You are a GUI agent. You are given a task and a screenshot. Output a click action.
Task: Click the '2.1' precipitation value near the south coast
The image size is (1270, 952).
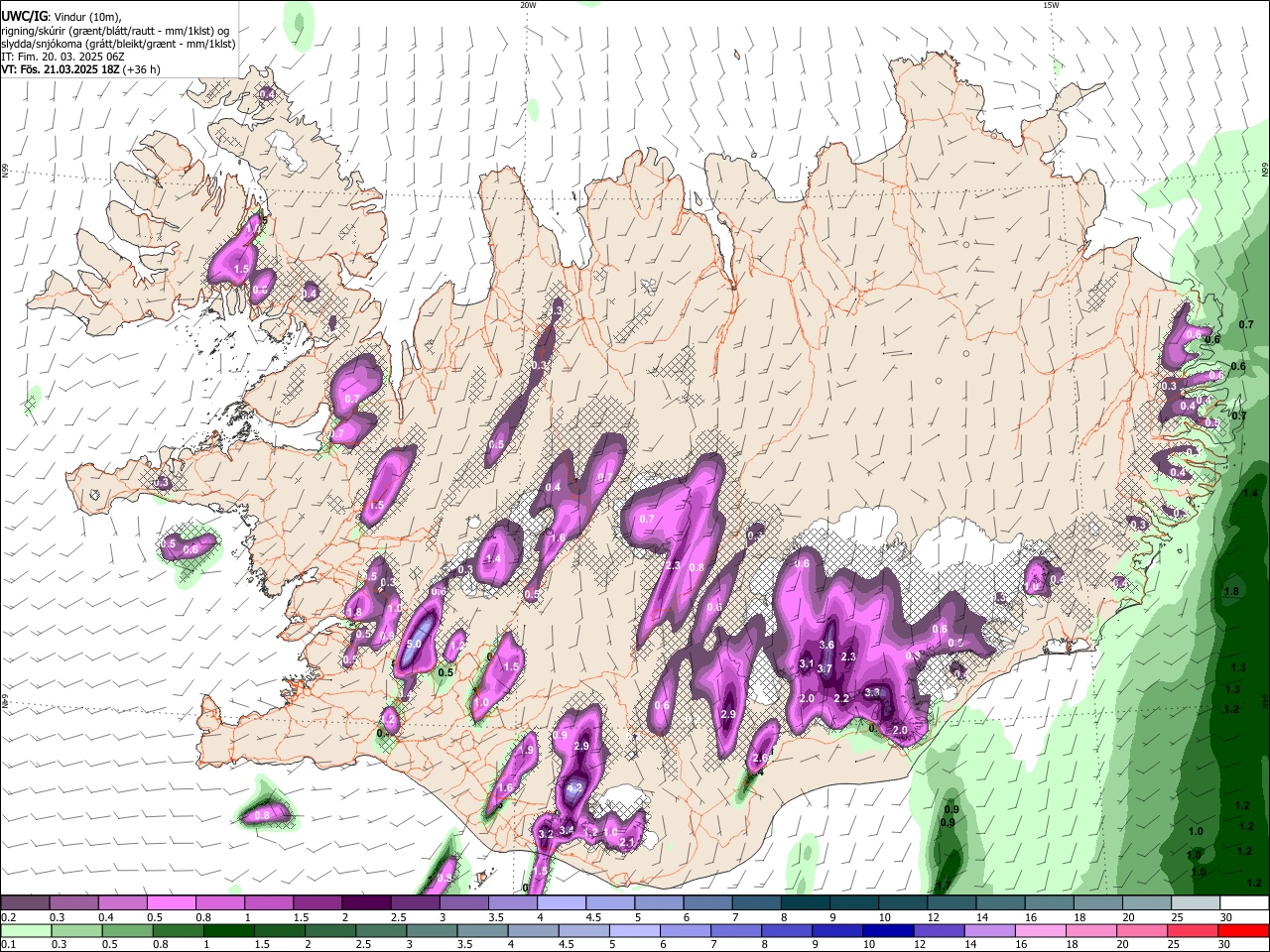(x=627, y=843)
